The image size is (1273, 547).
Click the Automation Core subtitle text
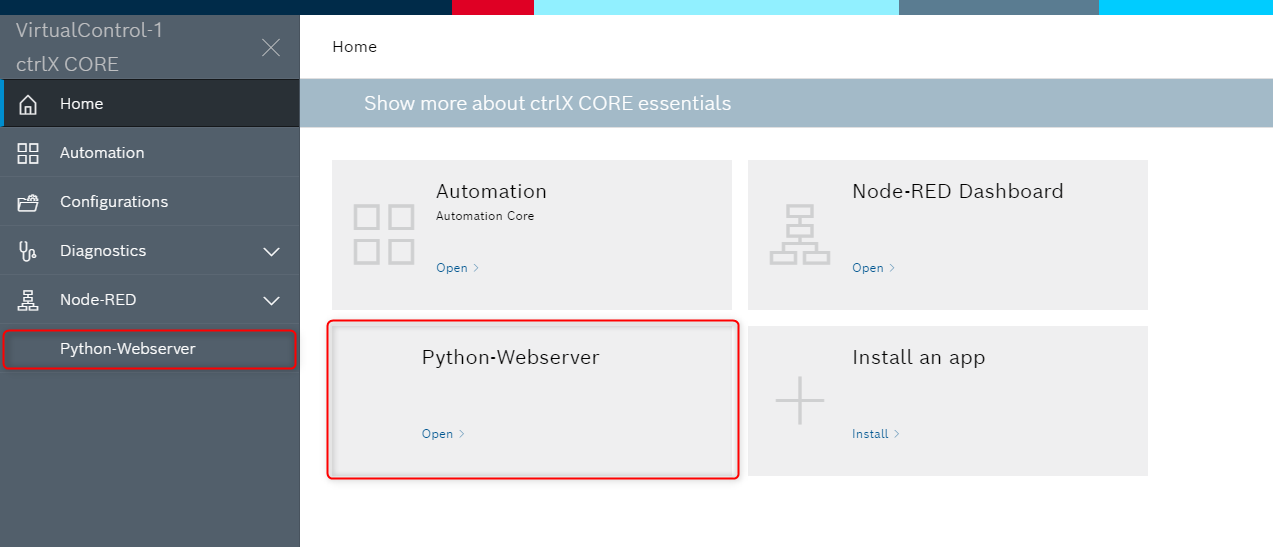point(485,216)
